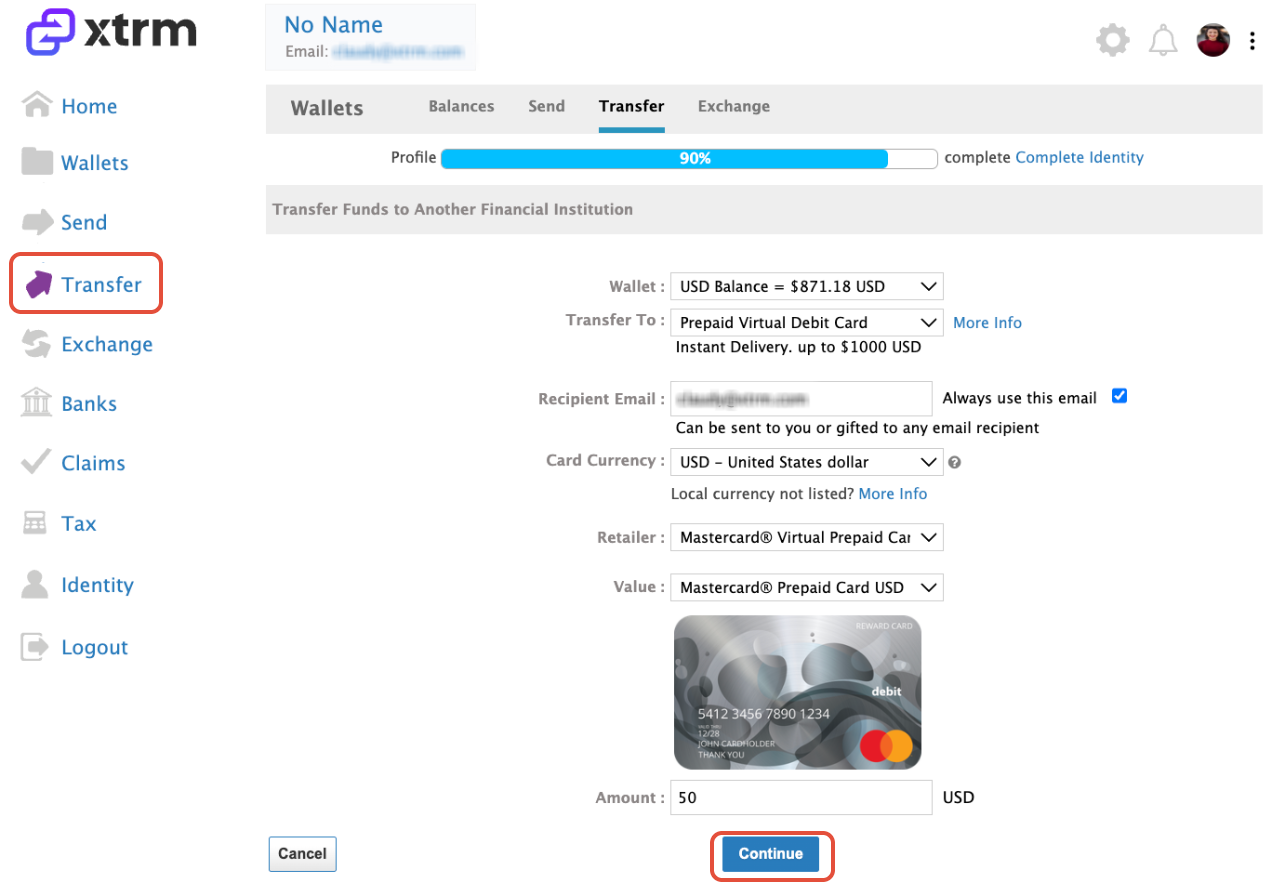Click the 'Retailer :' label
Viewport: 1285px width, 883px height.
[x=631, y=538]
